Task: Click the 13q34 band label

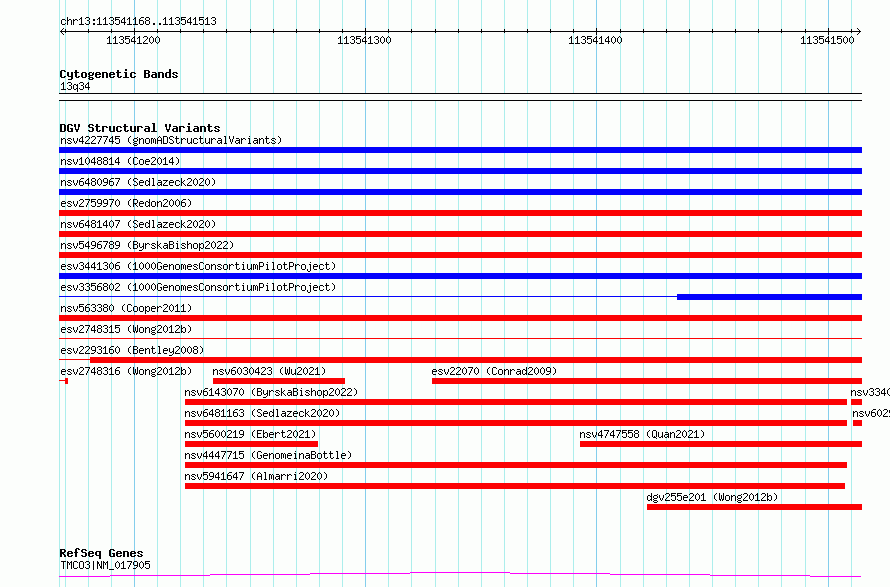Action: click(x=75, y=86)
